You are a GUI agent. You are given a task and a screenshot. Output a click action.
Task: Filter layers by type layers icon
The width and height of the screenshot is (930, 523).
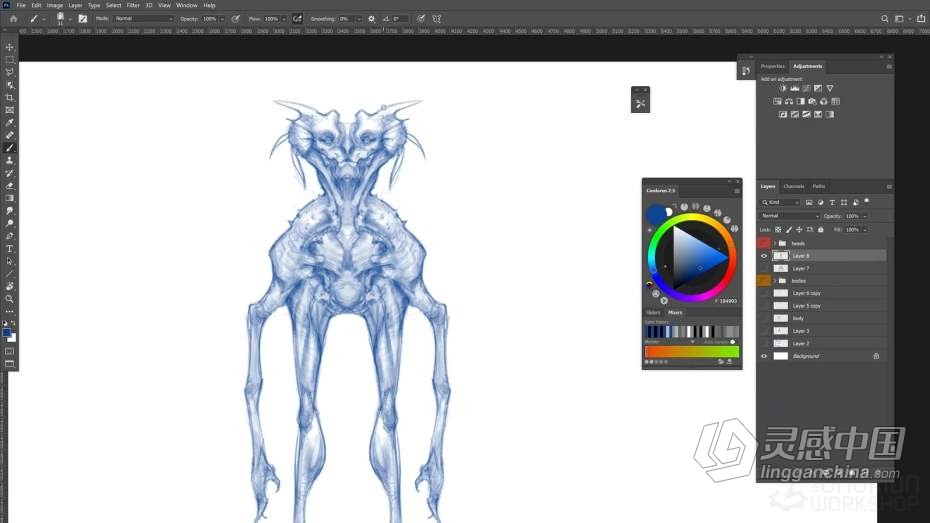click(832, 203)
